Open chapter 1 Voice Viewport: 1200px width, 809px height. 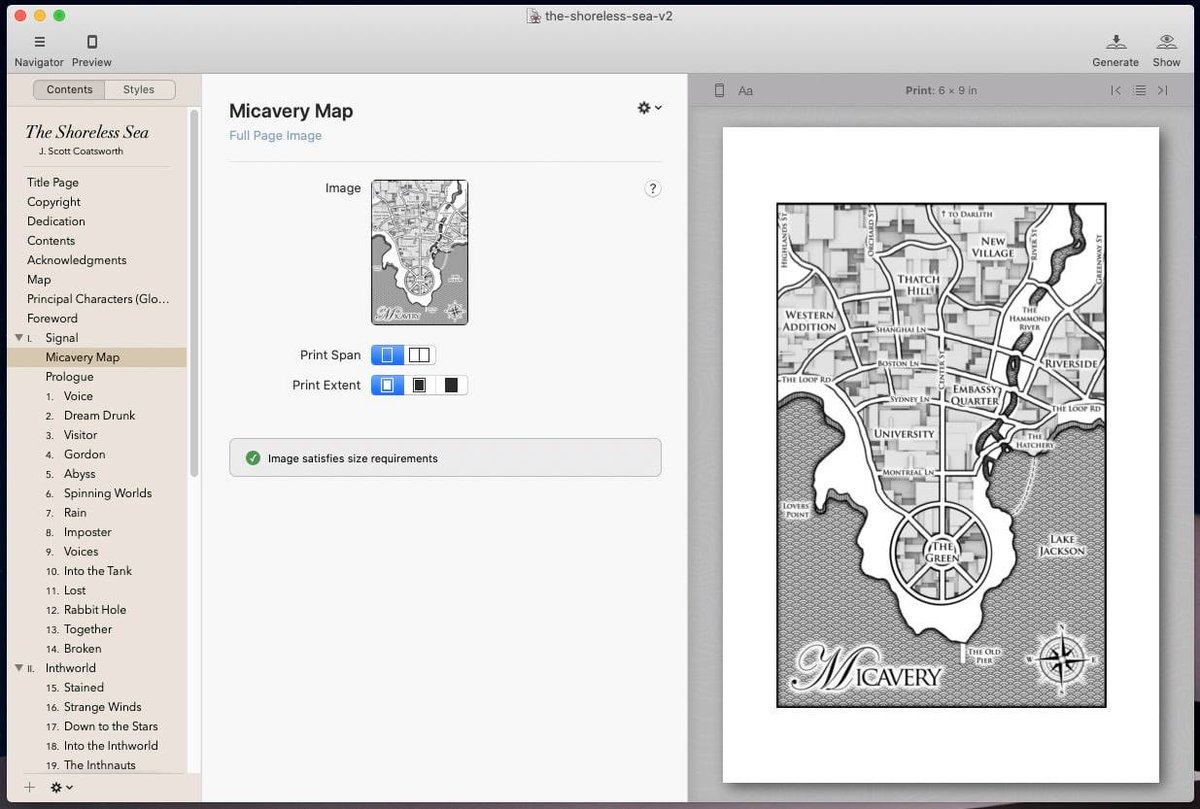pos(78,397)
